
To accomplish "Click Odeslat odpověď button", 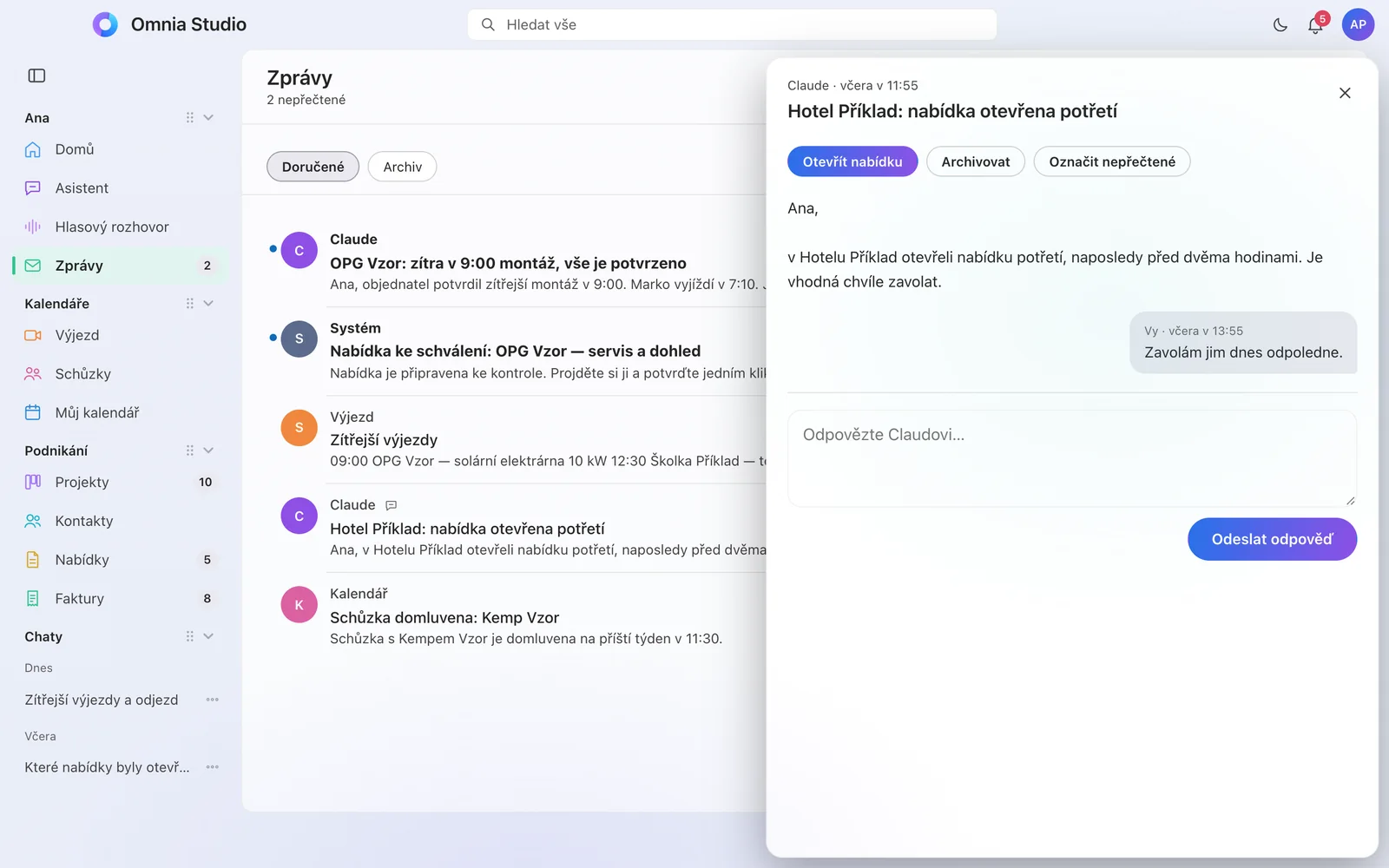I will tap(1272, 539).
